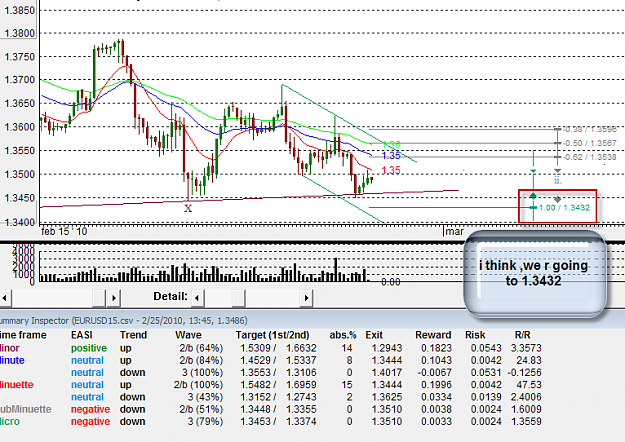Viewport: 625px width, 442px height.
Task: Click the EASI column header
Action: coord(82,335)
